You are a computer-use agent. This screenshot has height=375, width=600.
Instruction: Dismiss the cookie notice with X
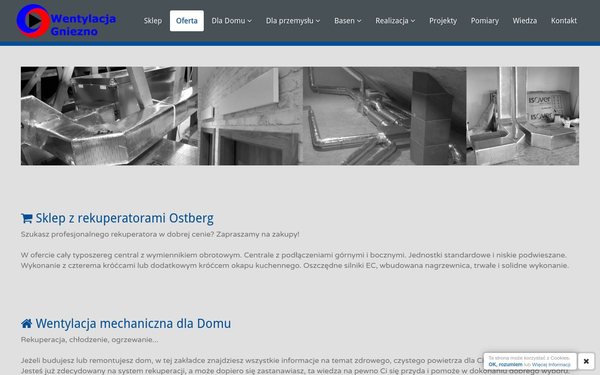coord(586,361)
